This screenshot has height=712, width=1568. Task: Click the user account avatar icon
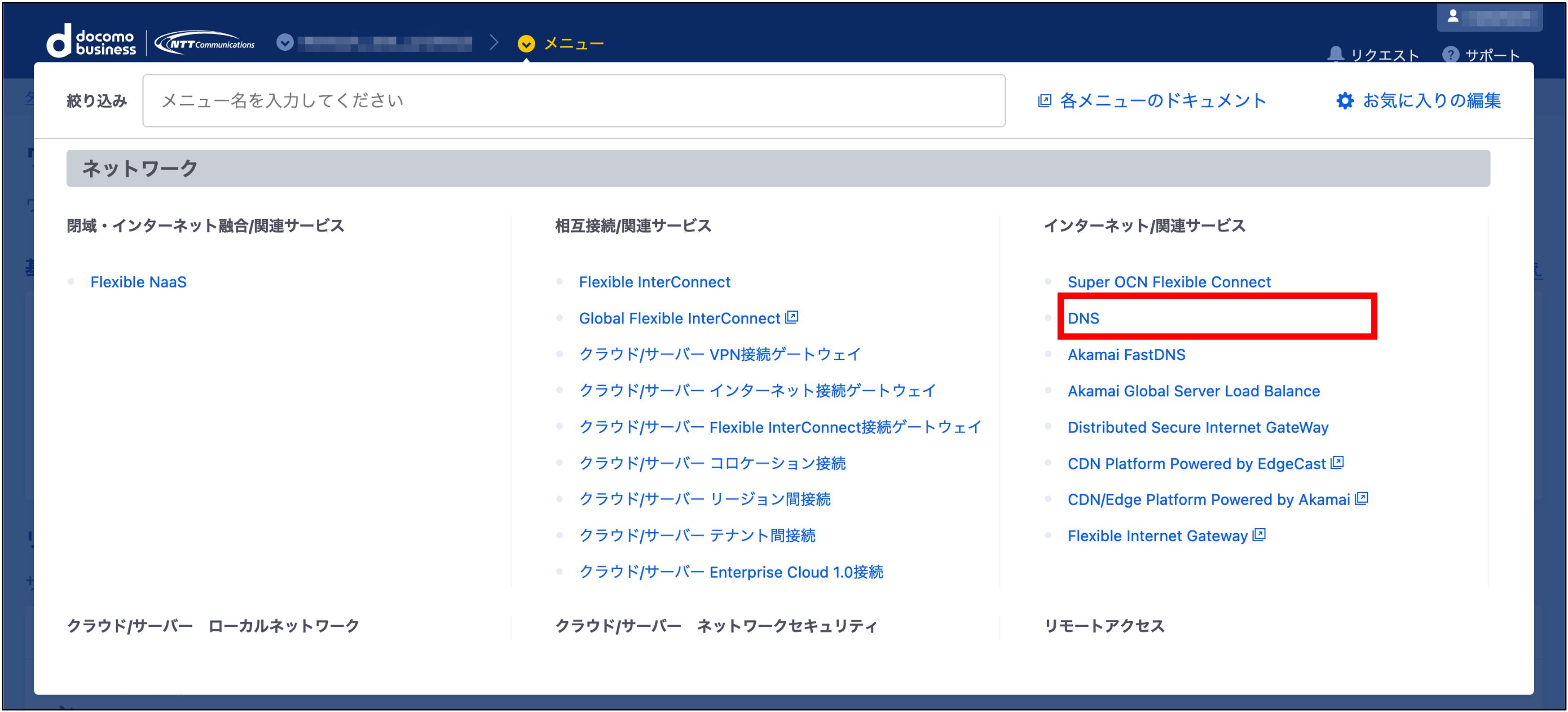coord(1452,17)
